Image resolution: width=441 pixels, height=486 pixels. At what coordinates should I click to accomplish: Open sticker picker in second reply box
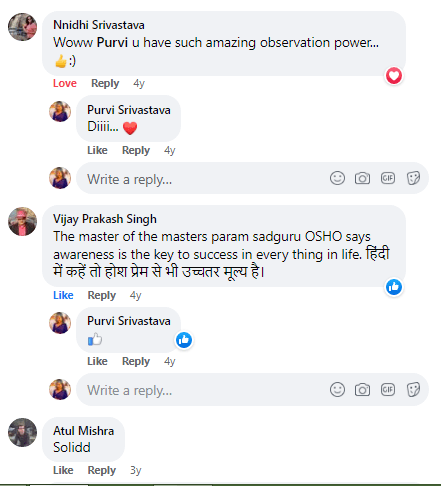tap(413, 389)
